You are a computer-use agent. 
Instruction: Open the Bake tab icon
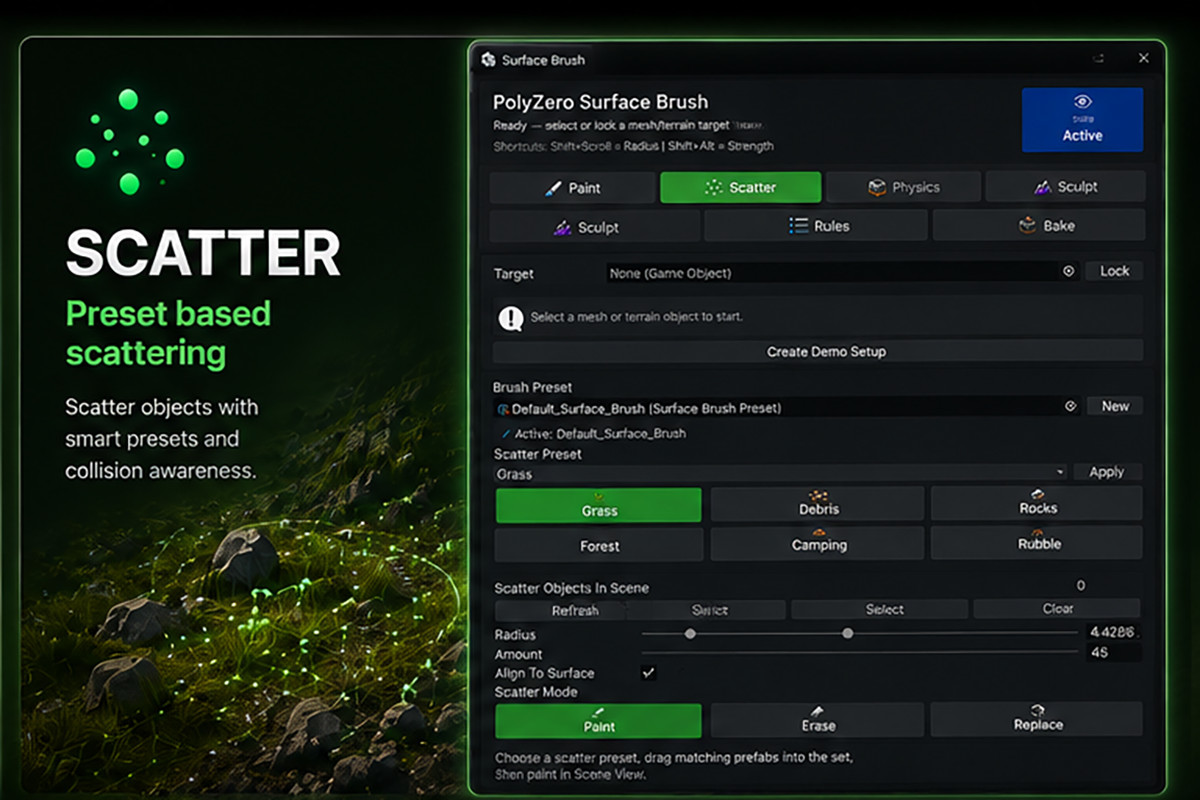pyautogui.click(x=1027, y=225)
